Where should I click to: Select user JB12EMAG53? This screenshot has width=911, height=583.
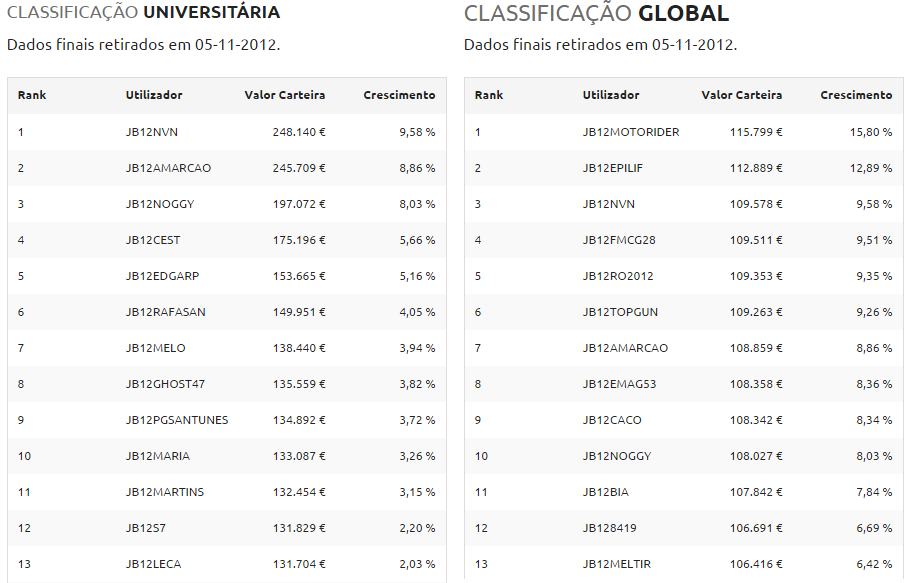click(x=619, y=384)
